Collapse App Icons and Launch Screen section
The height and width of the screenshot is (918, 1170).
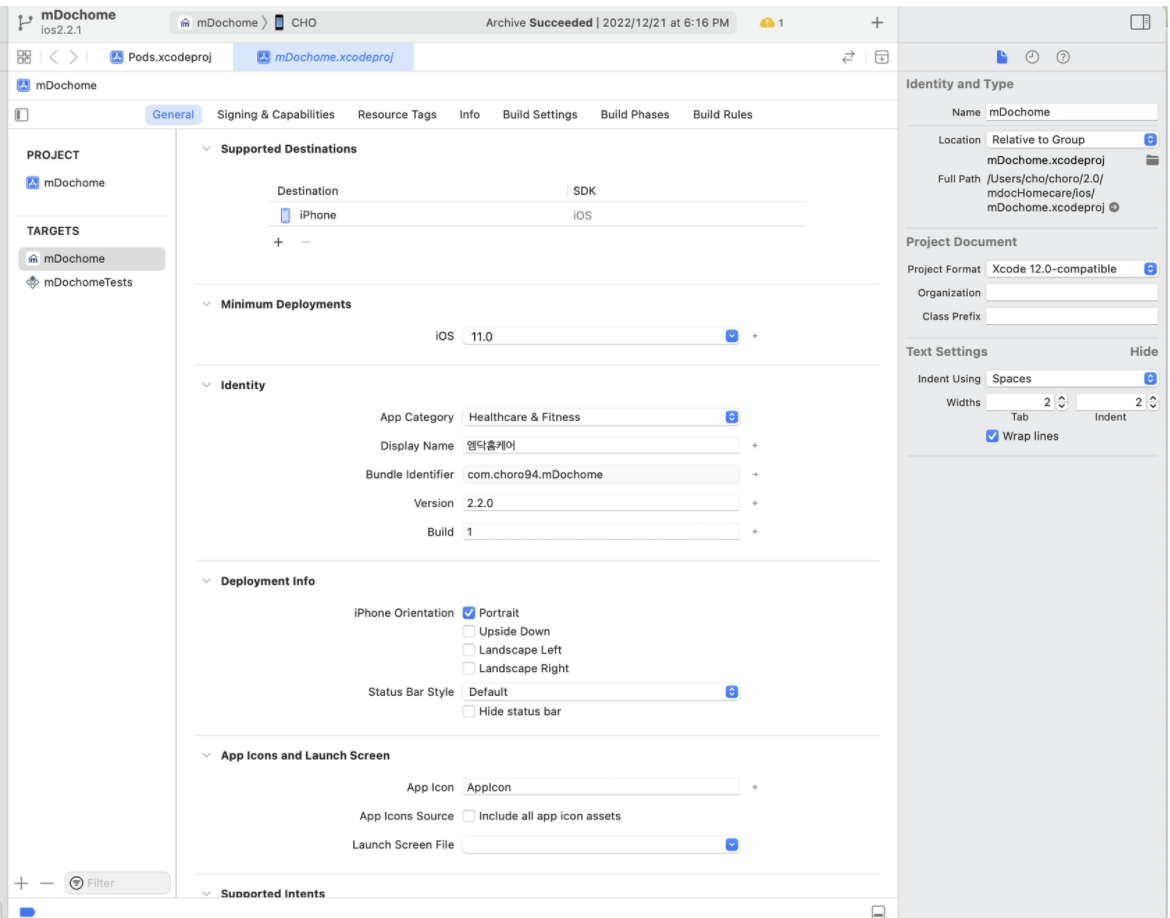click(207, 755)
